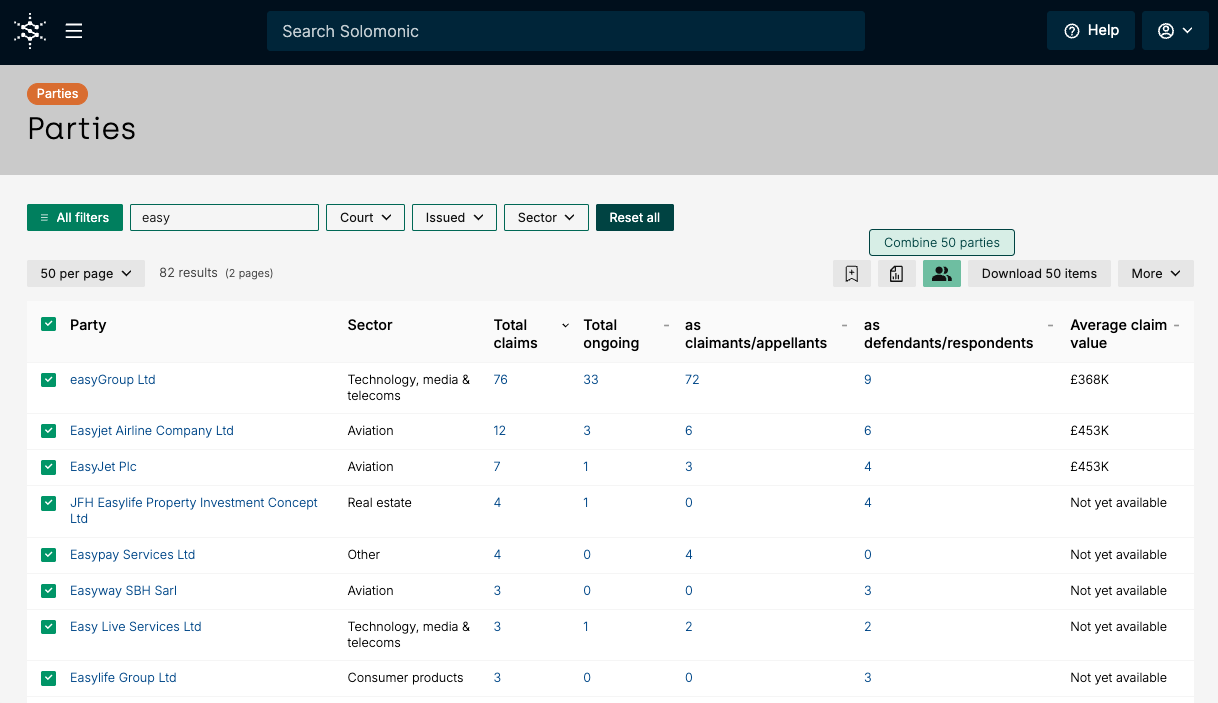Click easyGroup's 72 claimant claims
The image size is (1218, 703).
click(692, 380)
